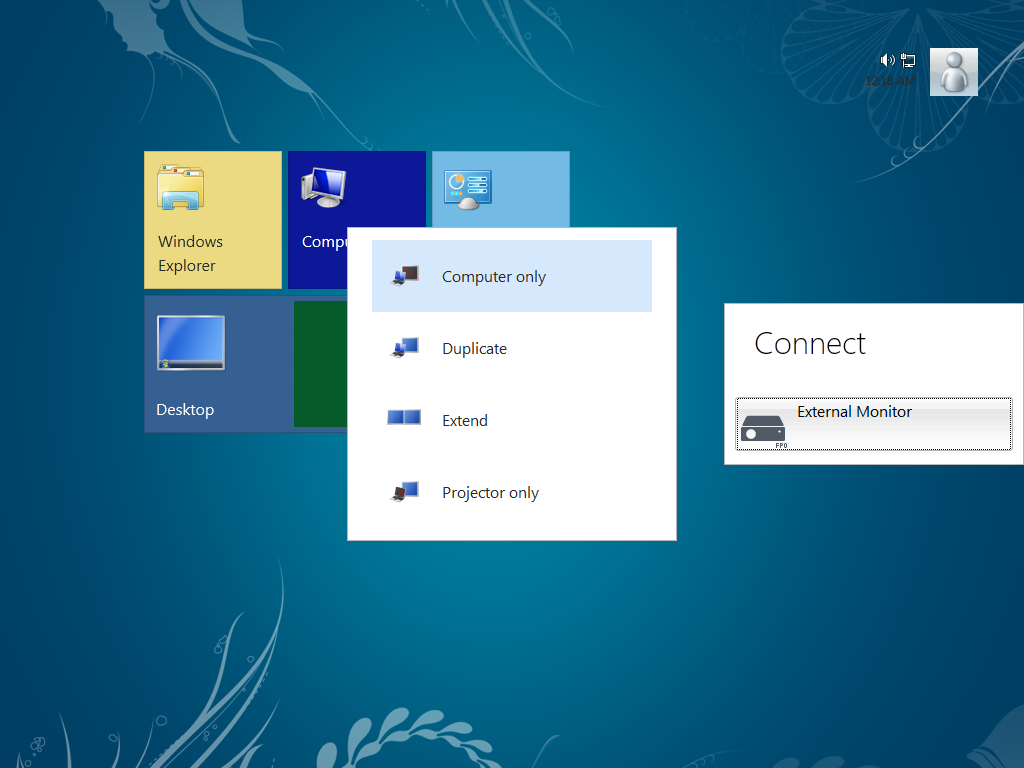
Task: Open the Control Panel tile icon
Action: [467, 190]
